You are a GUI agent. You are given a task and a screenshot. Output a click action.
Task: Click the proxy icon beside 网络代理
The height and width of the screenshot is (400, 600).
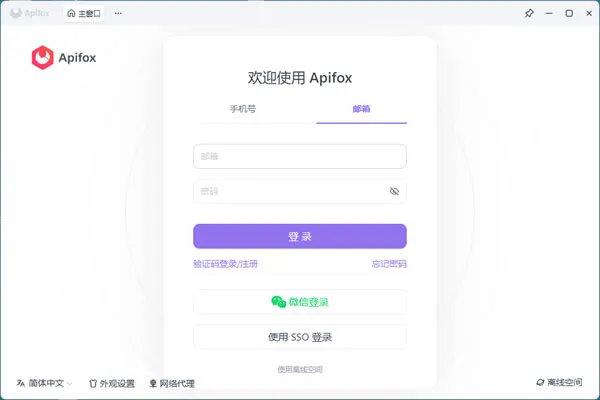[153, 384]
